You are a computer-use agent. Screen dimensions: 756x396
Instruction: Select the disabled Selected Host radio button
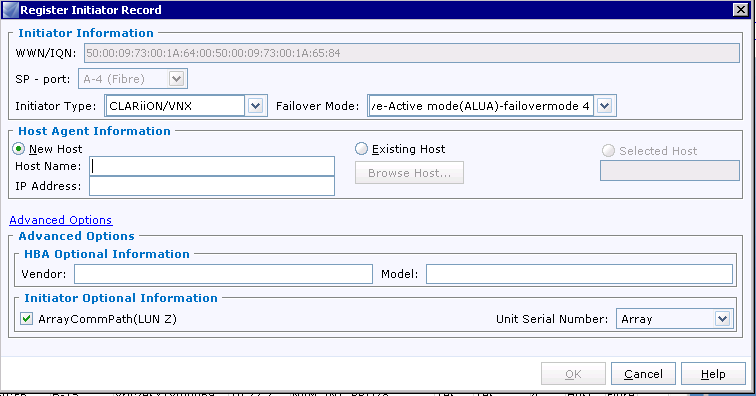click(608, 150)
